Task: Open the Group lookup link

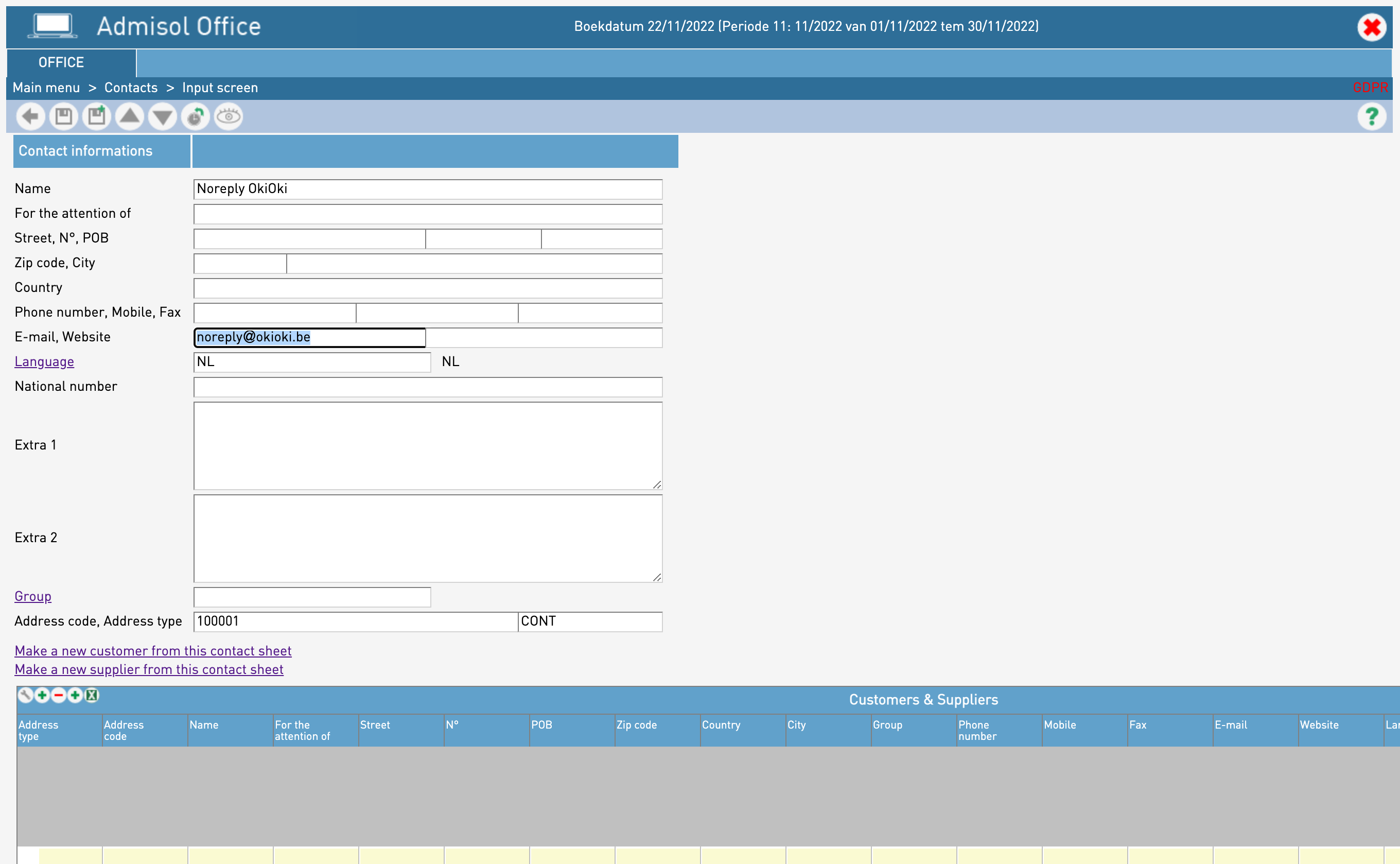Action: [x=33, y=597]
